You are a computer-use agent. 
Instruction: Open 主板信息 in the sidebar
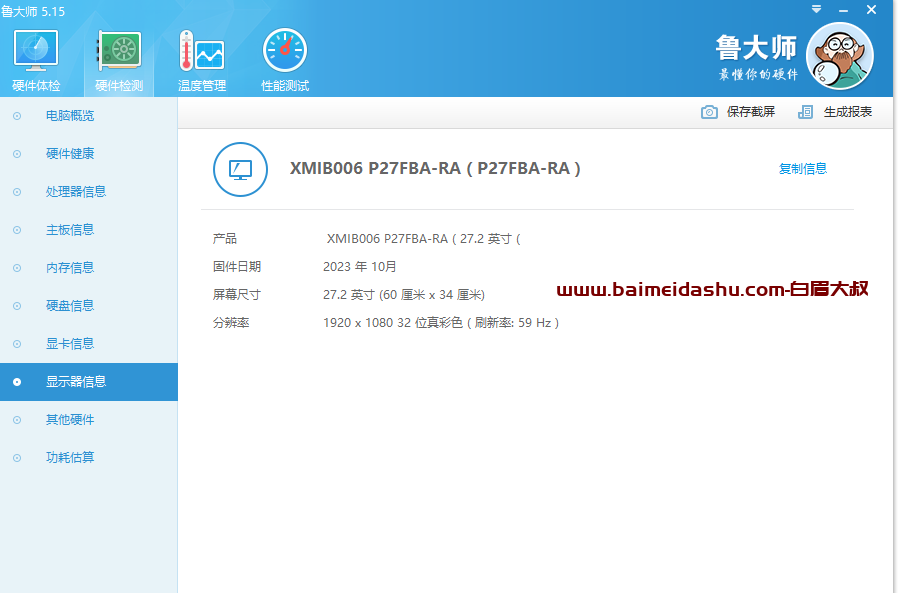[89, 230]
